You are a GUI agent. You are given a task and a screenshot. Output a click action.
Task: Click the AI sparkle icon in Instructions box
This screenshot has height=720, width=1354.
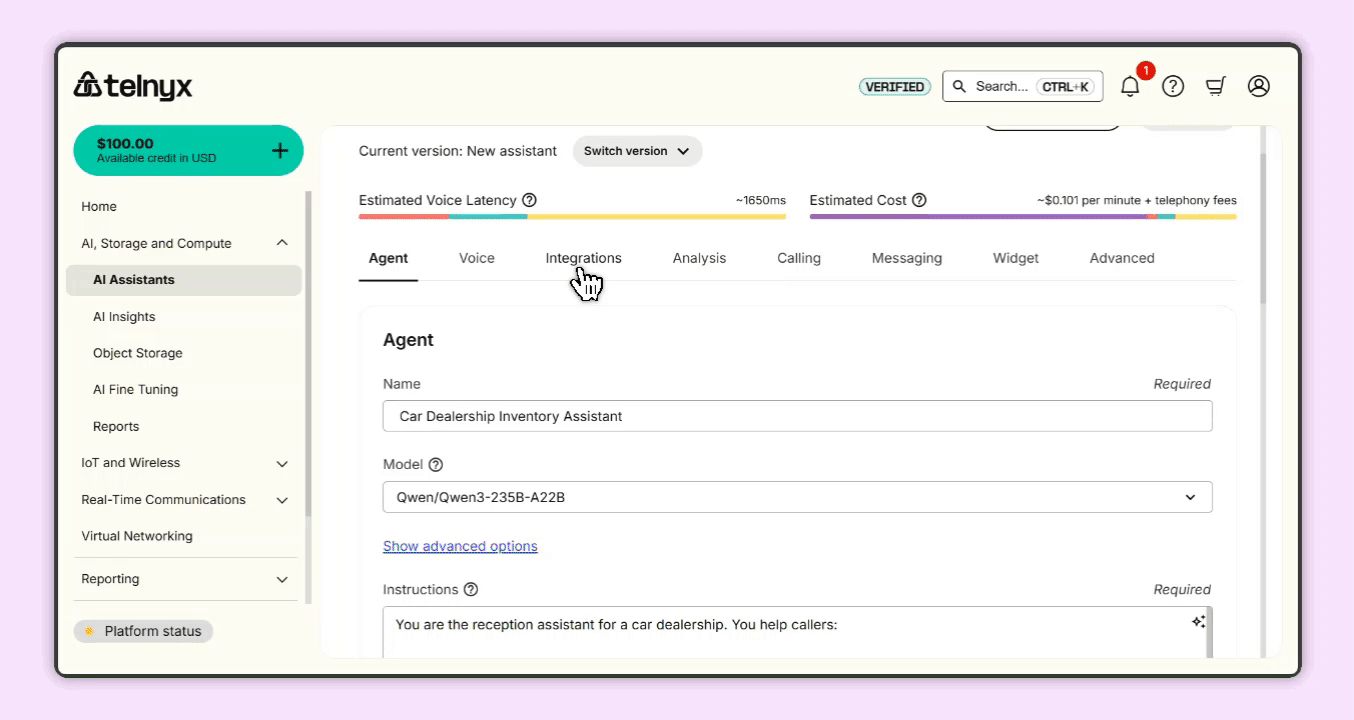coord(1197,621)
